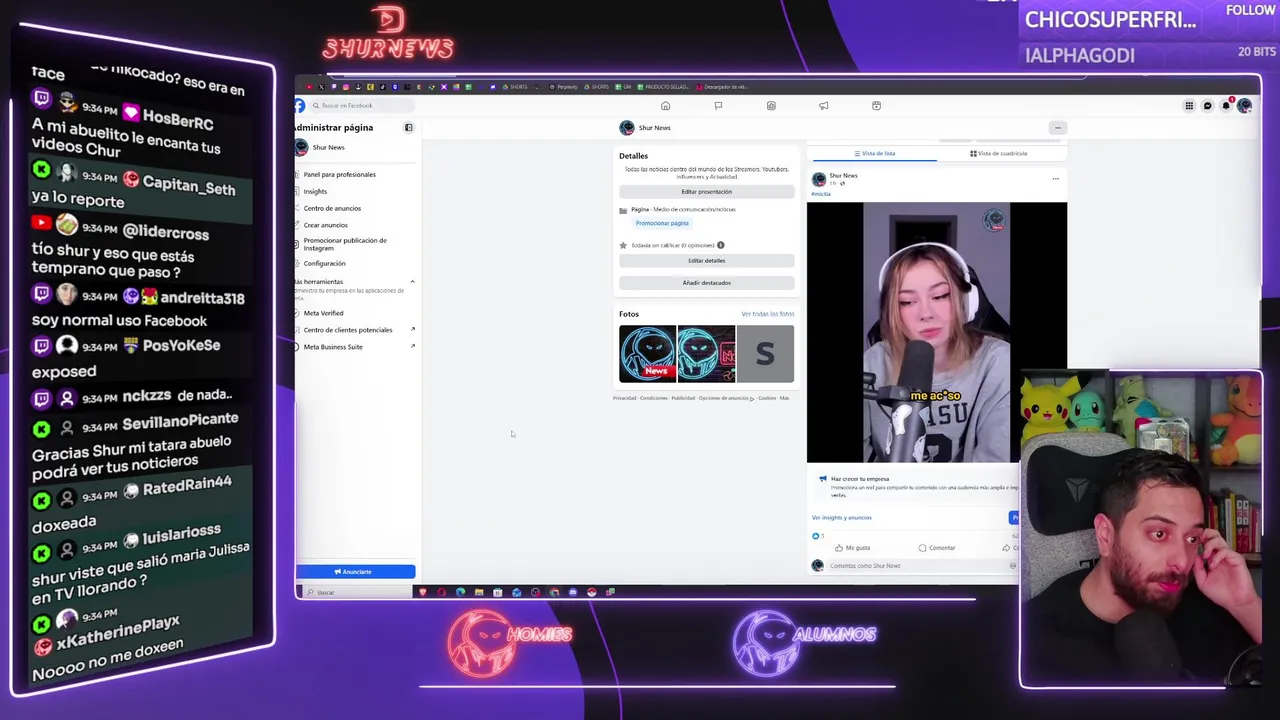This screenshot has height=720, width=1280.
Task: Click the '#mictia' hashtag in the post
Action: click(821, 193)
